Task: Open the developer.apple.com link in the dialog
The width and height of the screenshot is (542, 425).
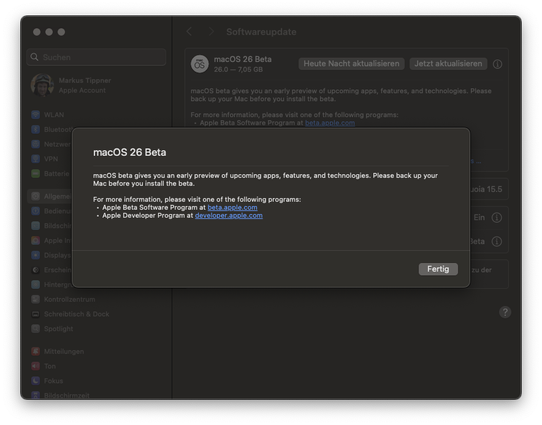Action: coord(228,215)
